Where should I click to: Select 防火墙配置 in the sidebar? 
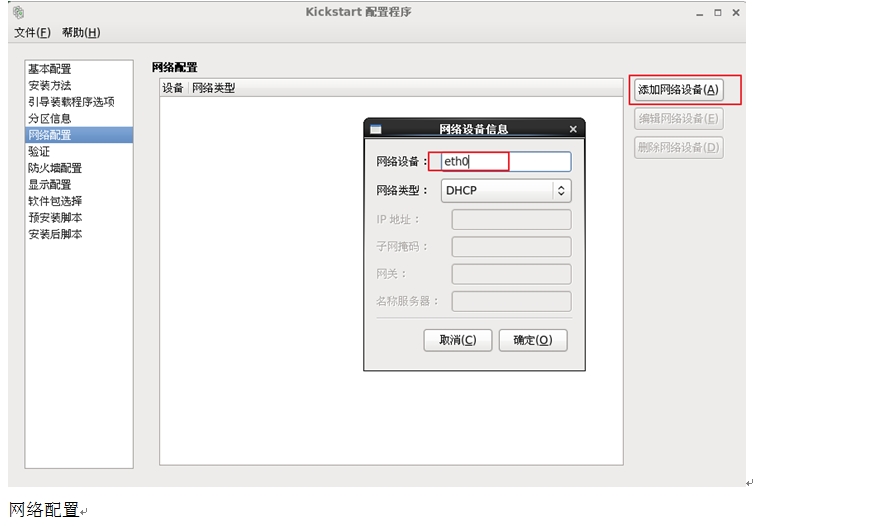79,168
